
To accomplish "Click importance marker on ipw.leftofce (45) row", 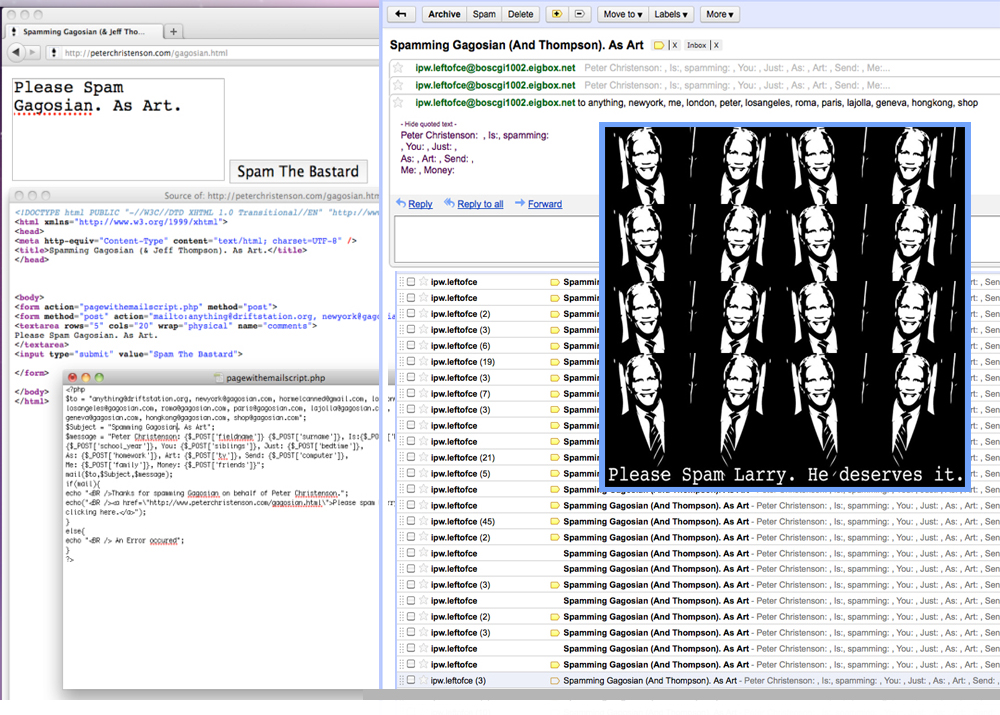I will pos(555,521).
